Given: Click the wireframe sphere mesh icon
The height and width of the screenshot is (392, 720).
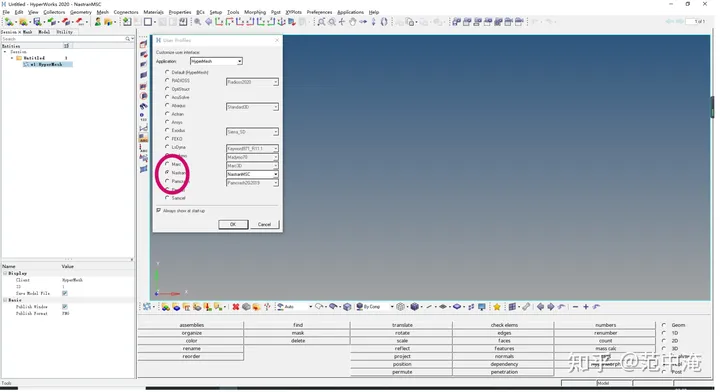Looking at the screenshot, I should [x=400, y=307].
